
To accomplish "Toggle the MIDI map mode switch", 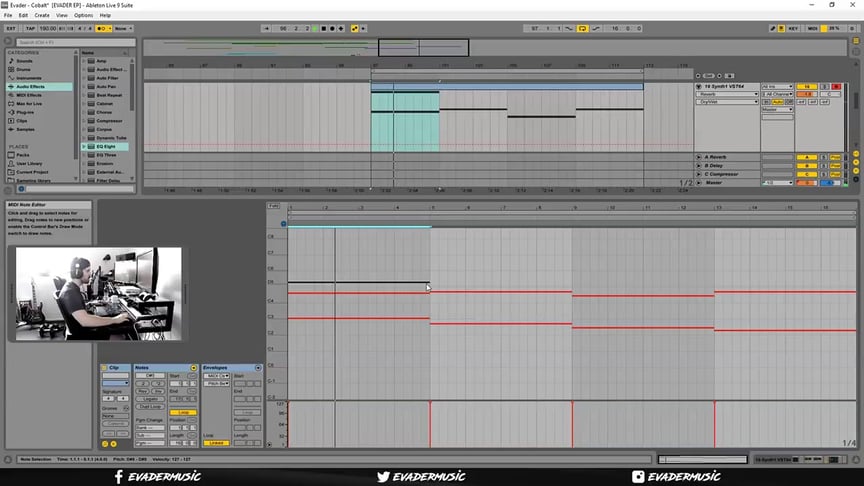I will click(812, 29).
